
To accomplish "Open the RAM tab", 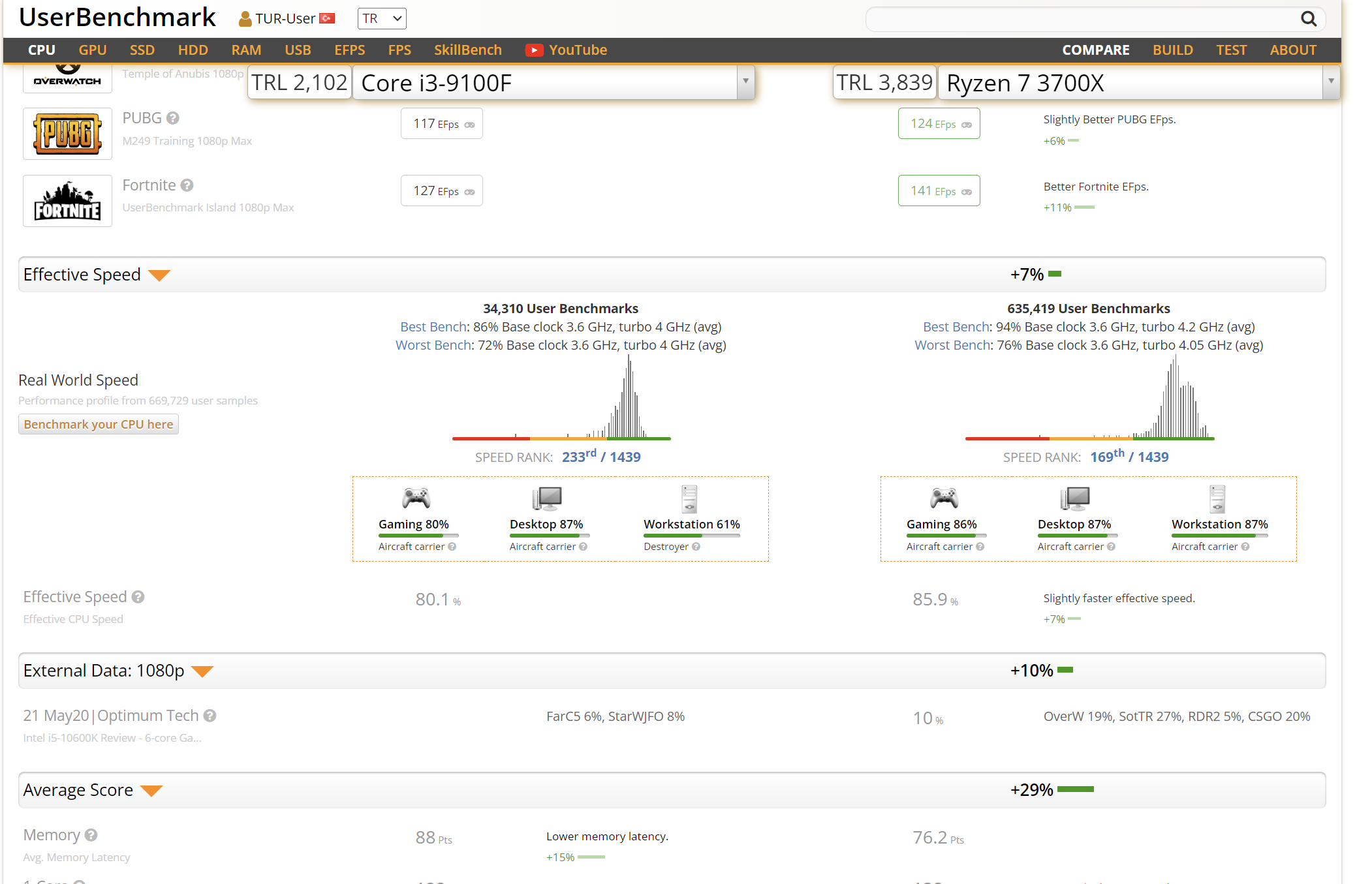I will 247,50.
